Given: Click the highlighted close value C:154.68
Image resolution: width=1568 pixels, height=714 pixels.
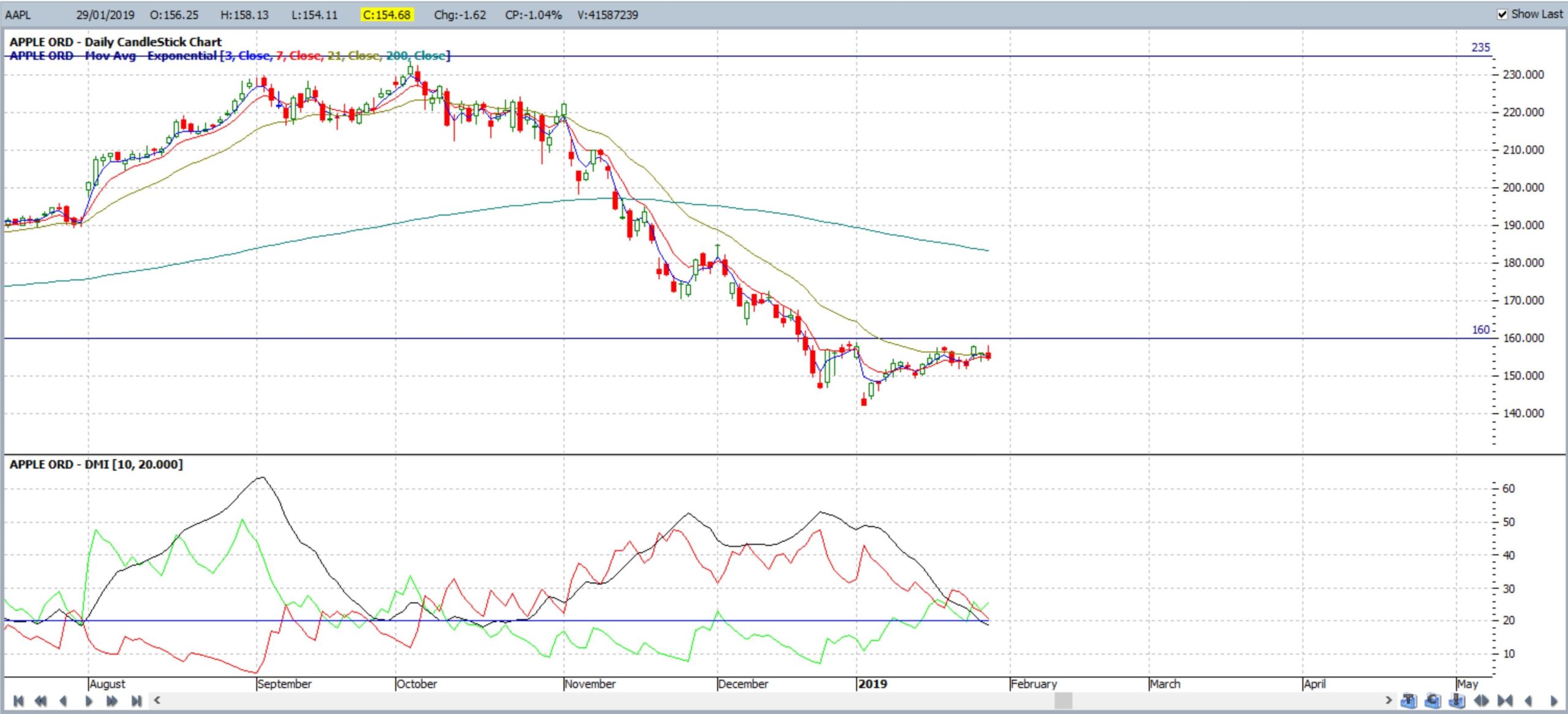Looking at the screenshot, I should coord(386,15).
